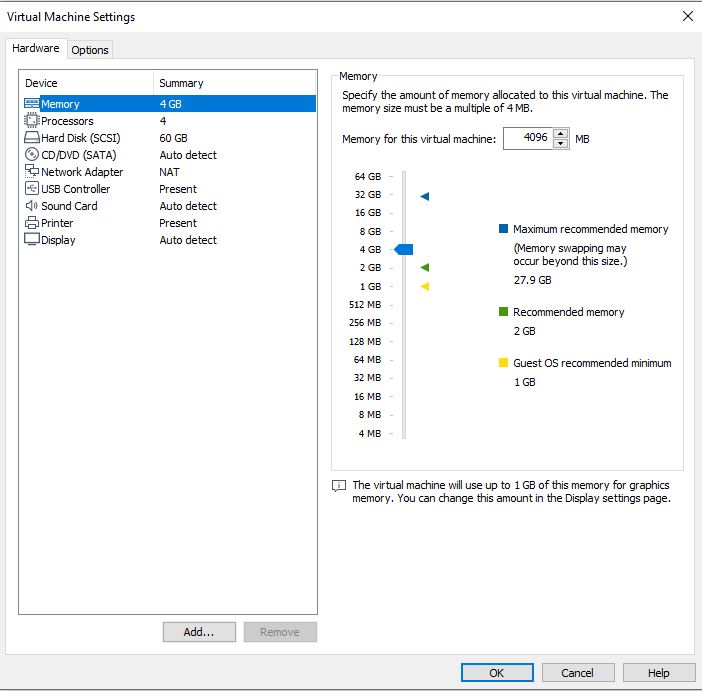Viewport: 702px width, 691px height.
Task: Switch to the Options tab
Action: tap(90, 50)
